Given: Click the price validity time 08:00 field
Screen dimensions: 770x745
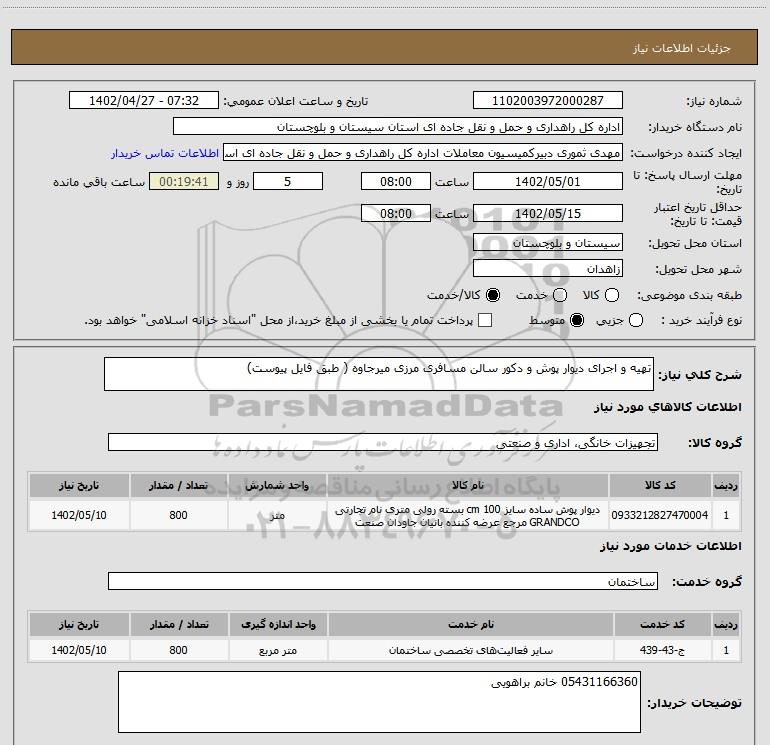Looking at the screenshot, I should point(396,213).
